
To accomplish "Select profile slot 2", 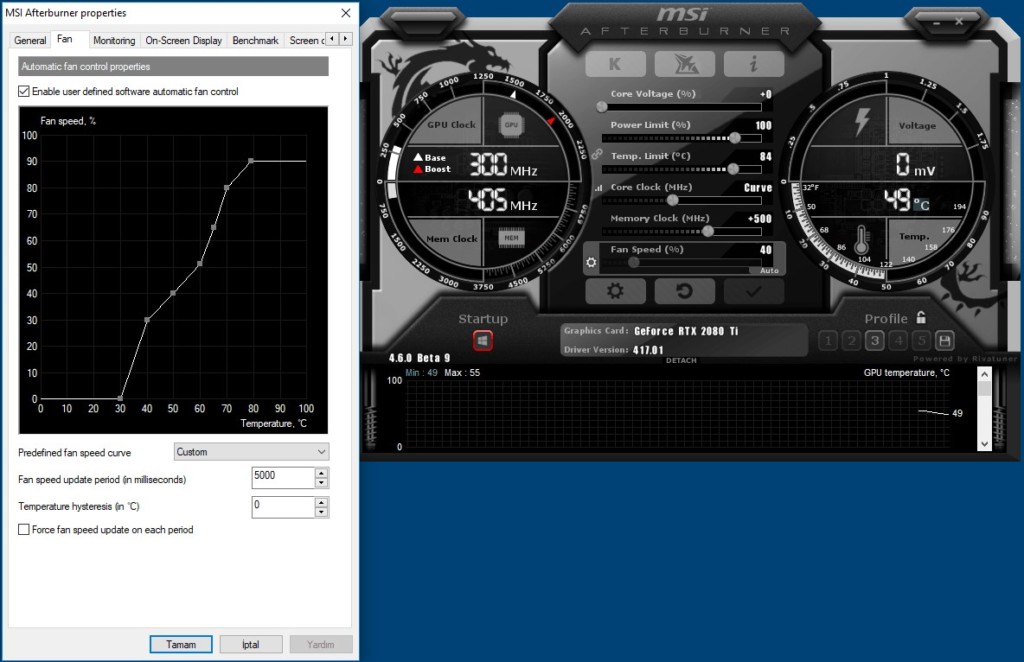I will point(852,340).
